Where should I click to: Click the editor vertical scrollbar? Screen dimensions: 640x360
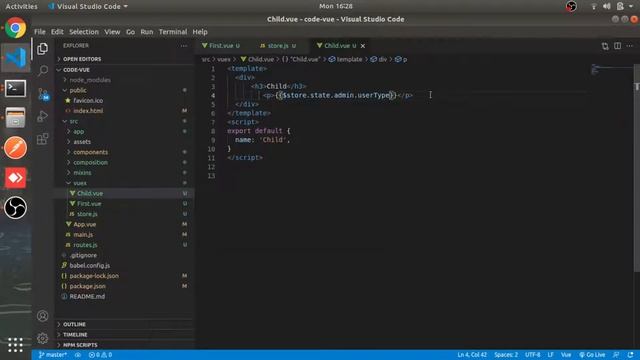click(636, 167)
